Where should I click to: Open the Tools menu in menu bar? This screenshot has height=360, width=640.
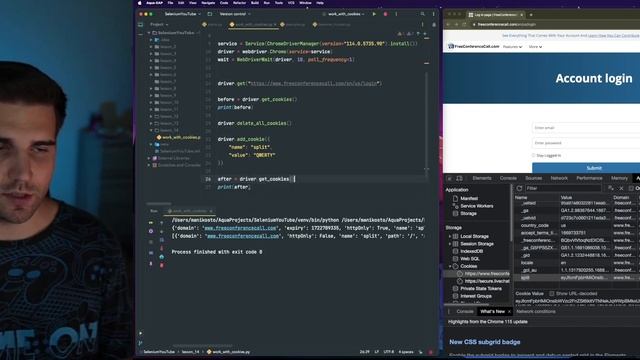coord(279,3)
